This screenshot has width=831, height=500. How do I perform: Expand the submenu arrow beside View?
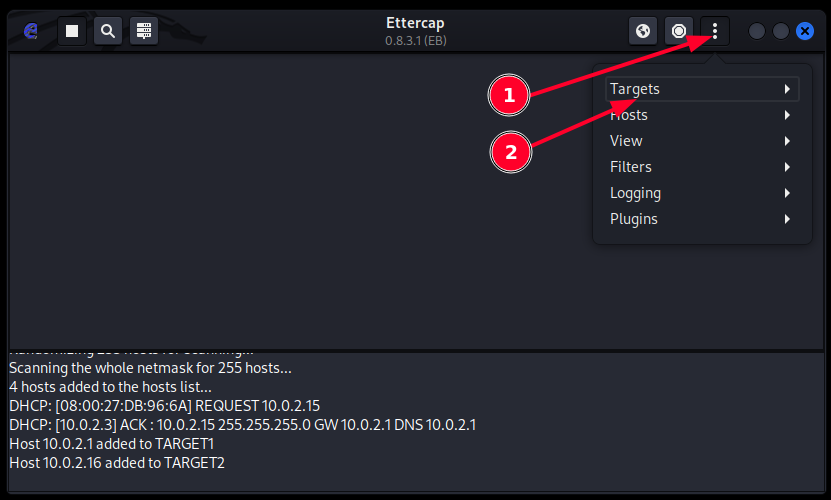pos(788,141)
